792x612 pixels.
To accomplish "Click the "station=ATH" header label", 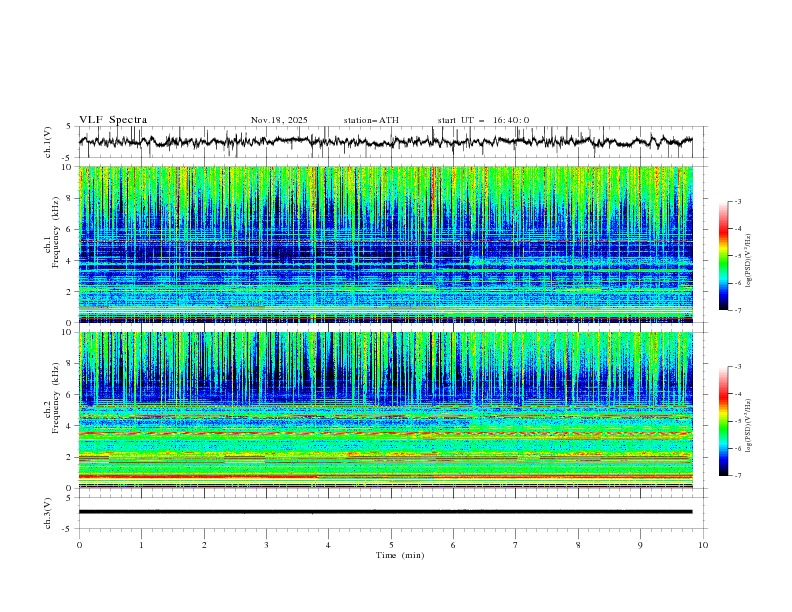I will 371,120.
